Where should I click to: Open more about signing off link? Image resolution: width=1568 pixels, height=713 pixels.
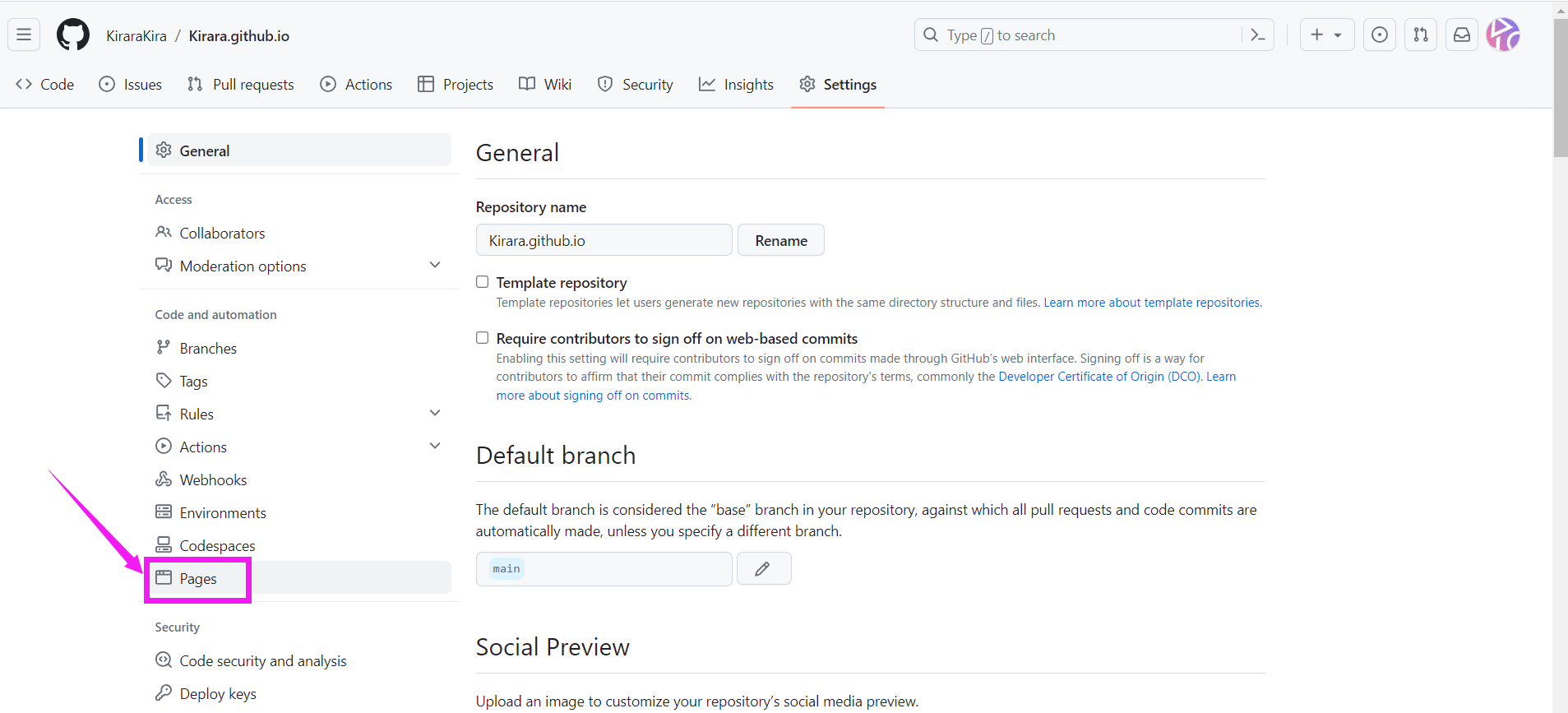tap(594, 396)
